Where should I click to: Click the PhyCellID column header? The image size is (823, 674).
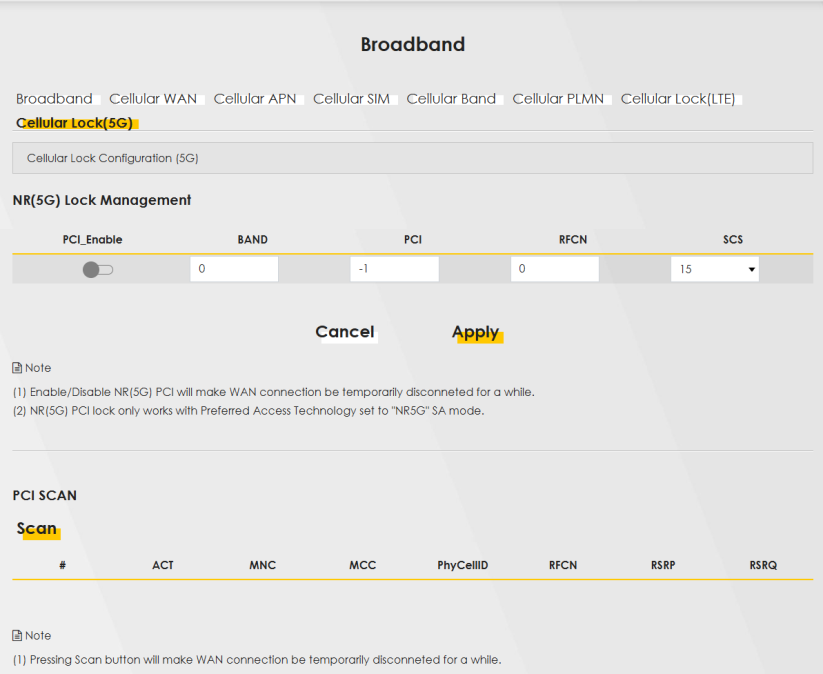(x=462, y=565)
